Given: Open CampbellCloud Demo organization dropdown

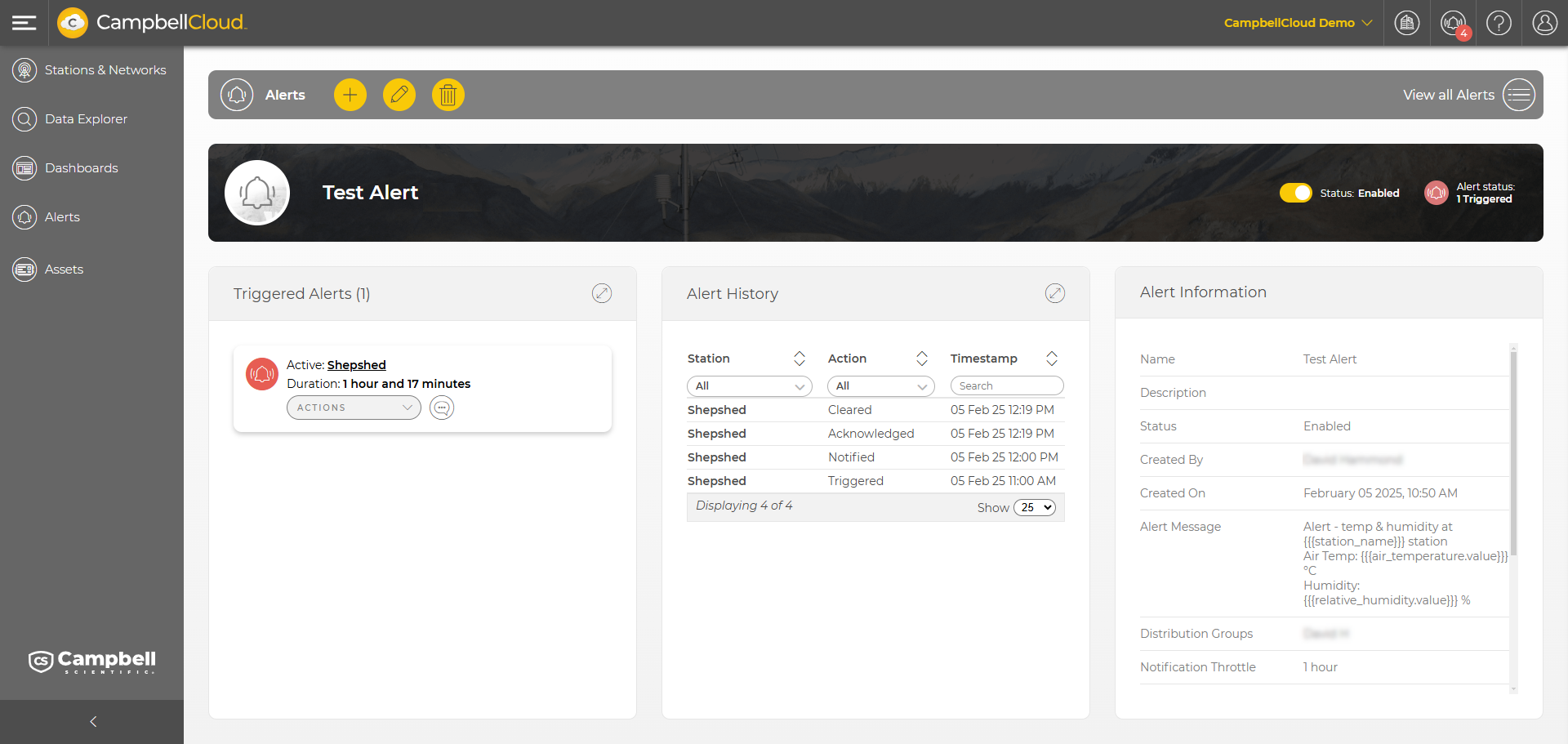Looking at the screenshot, I should [x=1298, y=23].
